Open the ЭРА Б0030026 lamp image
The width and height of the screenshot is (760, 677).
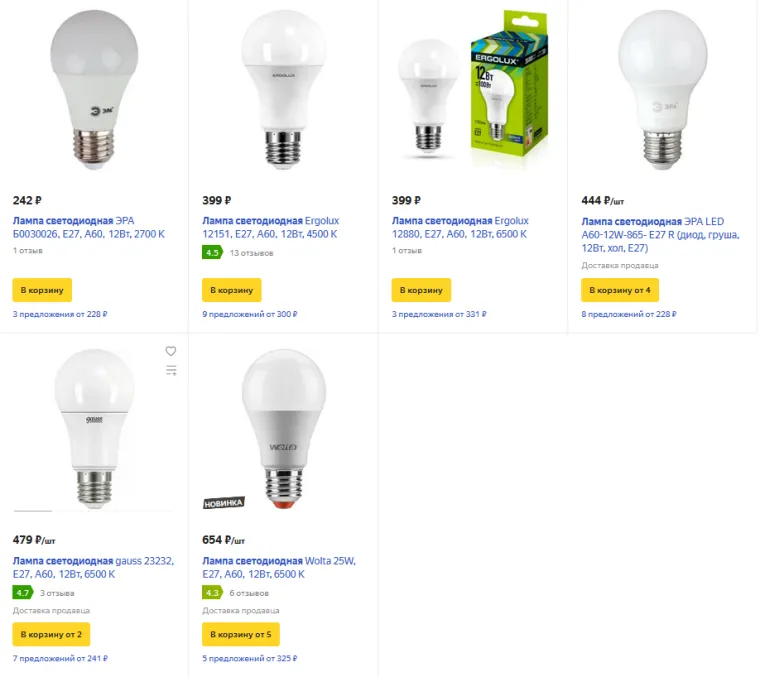point(94,88)
